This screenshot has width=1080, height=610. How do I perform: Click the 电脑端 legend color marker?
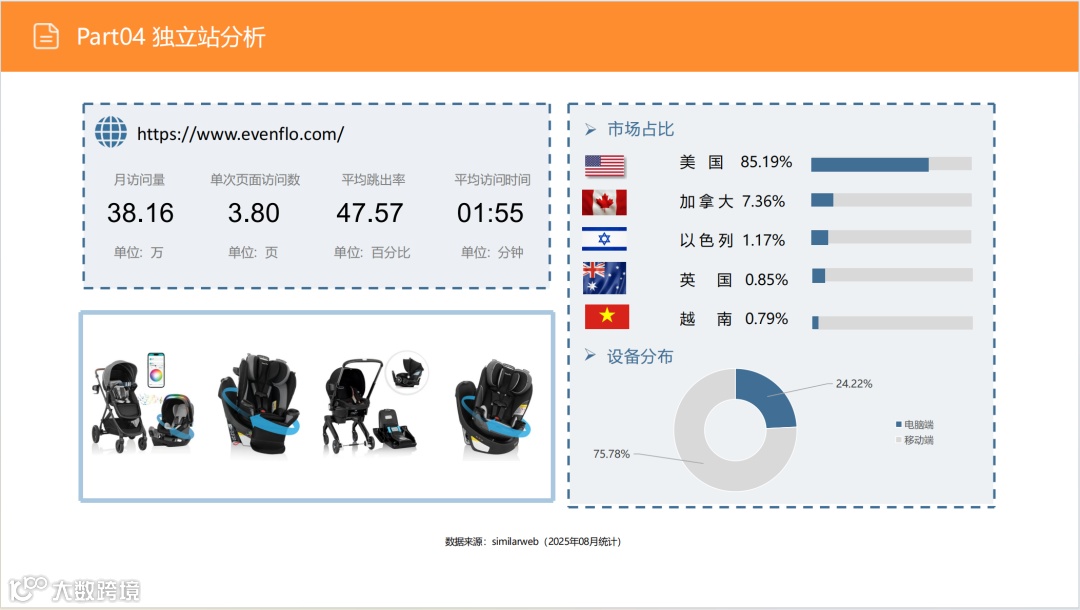898,425
